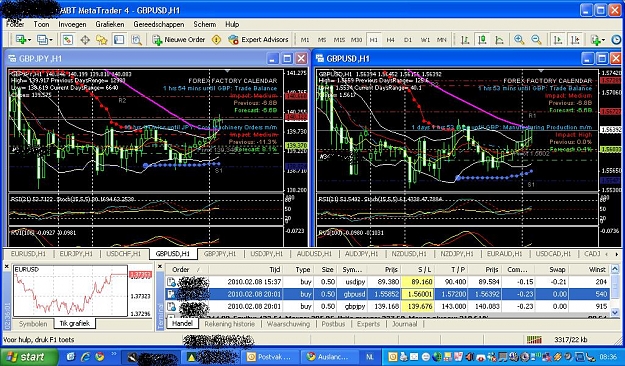Toggle the Market Watch window icon

[x=67, y=39]
